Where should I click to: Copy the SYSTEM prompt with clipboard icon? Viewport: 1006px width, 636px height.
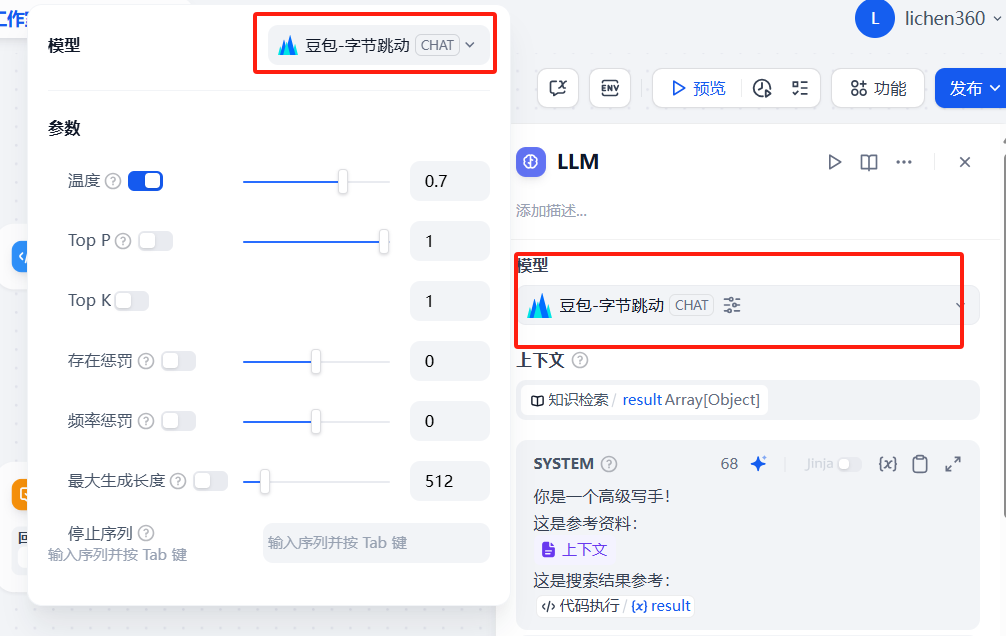click(920, 464)
